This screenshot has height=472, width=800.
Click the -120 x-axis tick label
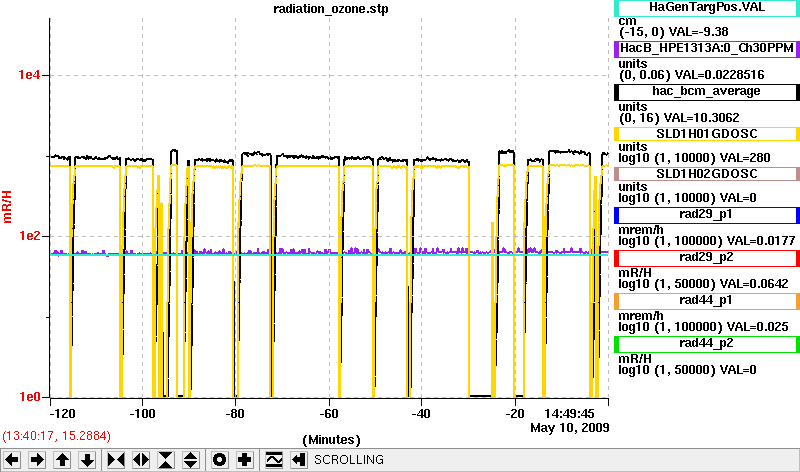tap(62, 413)
